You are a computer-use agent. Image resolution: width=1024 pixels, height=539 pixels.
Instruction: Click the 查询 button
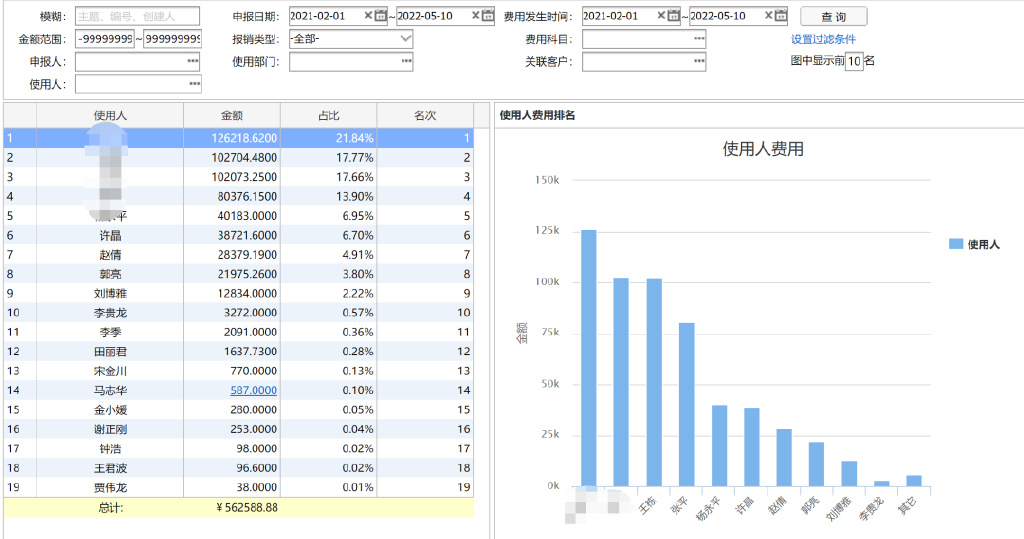(833, 17)
